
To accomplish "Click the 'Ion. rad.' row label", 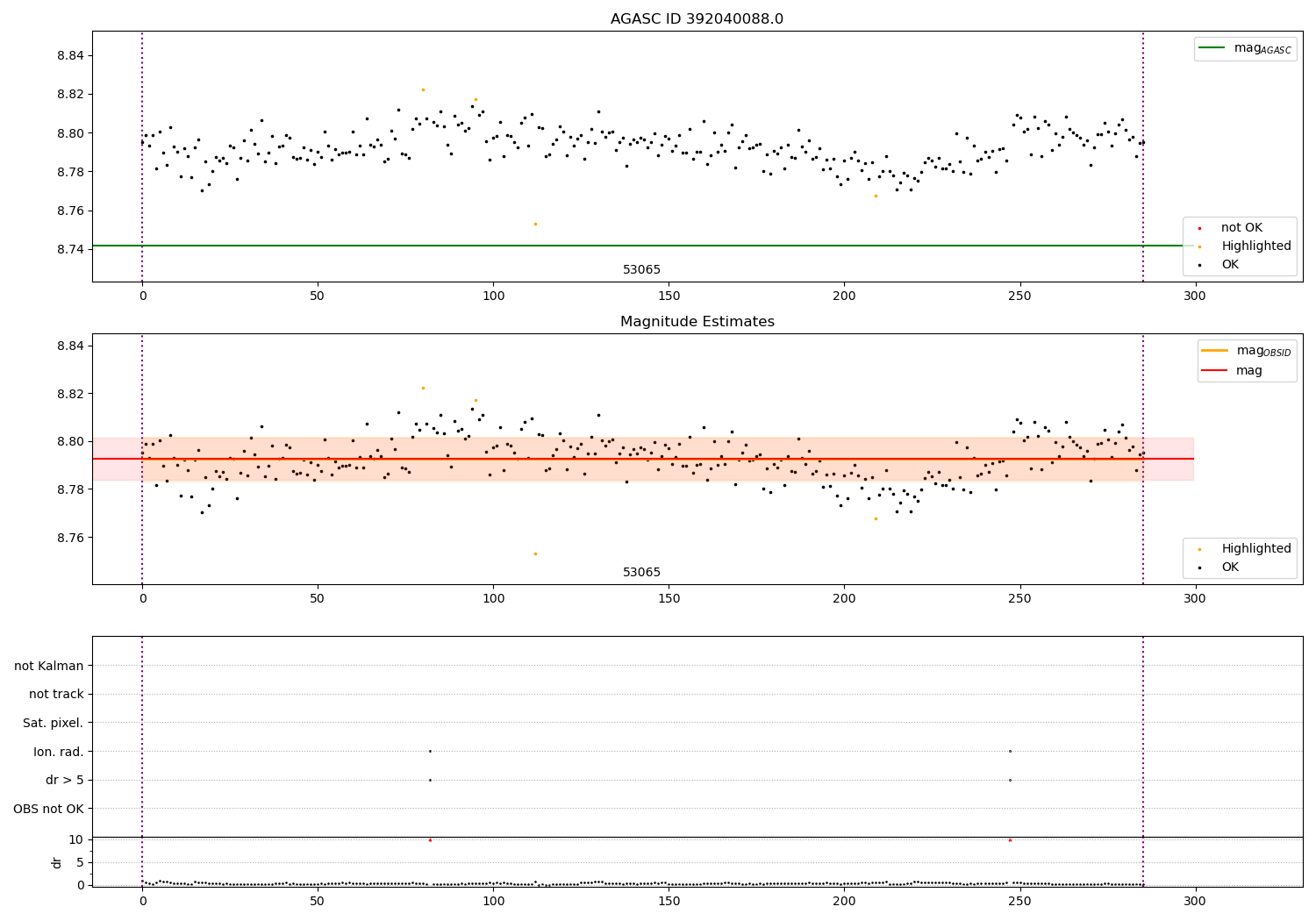I will click(59, 752).
